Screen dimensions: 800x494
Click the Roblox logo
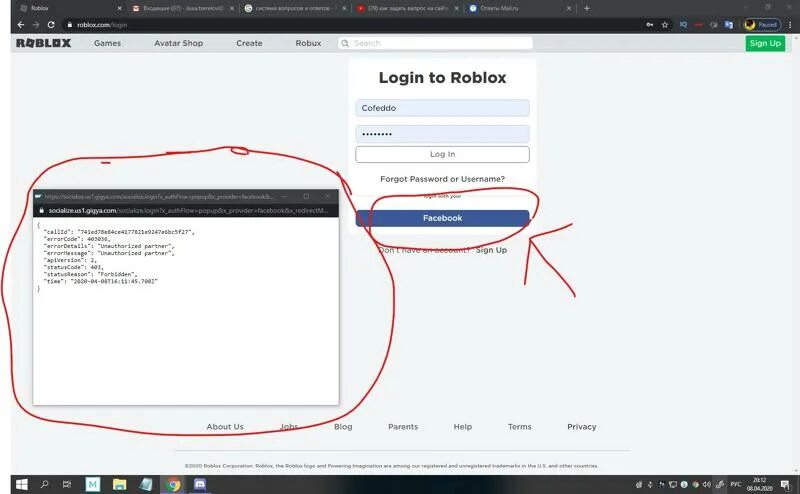coord(43,43)
